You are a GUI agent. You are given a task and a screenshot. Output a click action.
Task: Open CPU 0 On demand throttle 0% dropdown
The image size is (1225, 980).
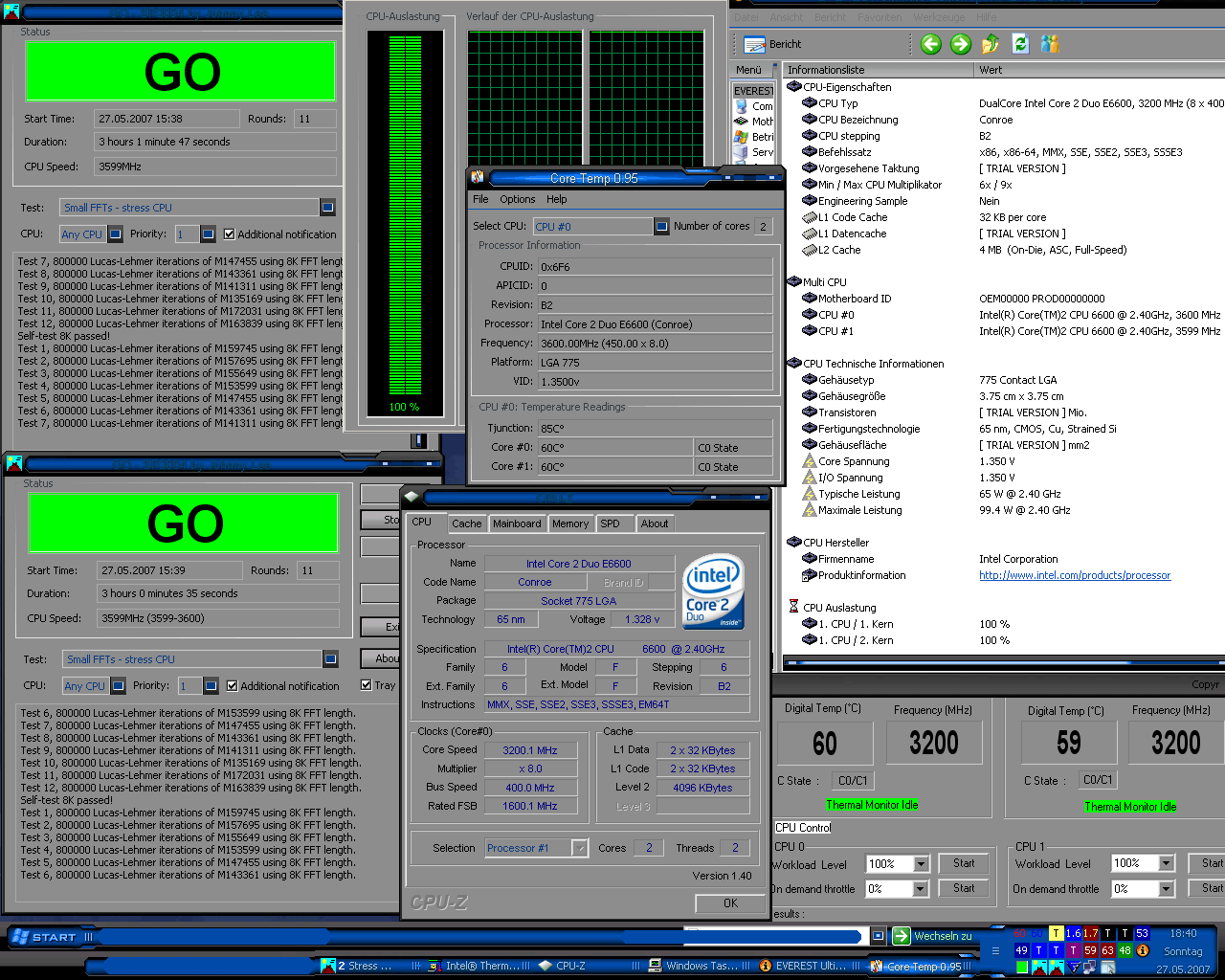[921, 888]
